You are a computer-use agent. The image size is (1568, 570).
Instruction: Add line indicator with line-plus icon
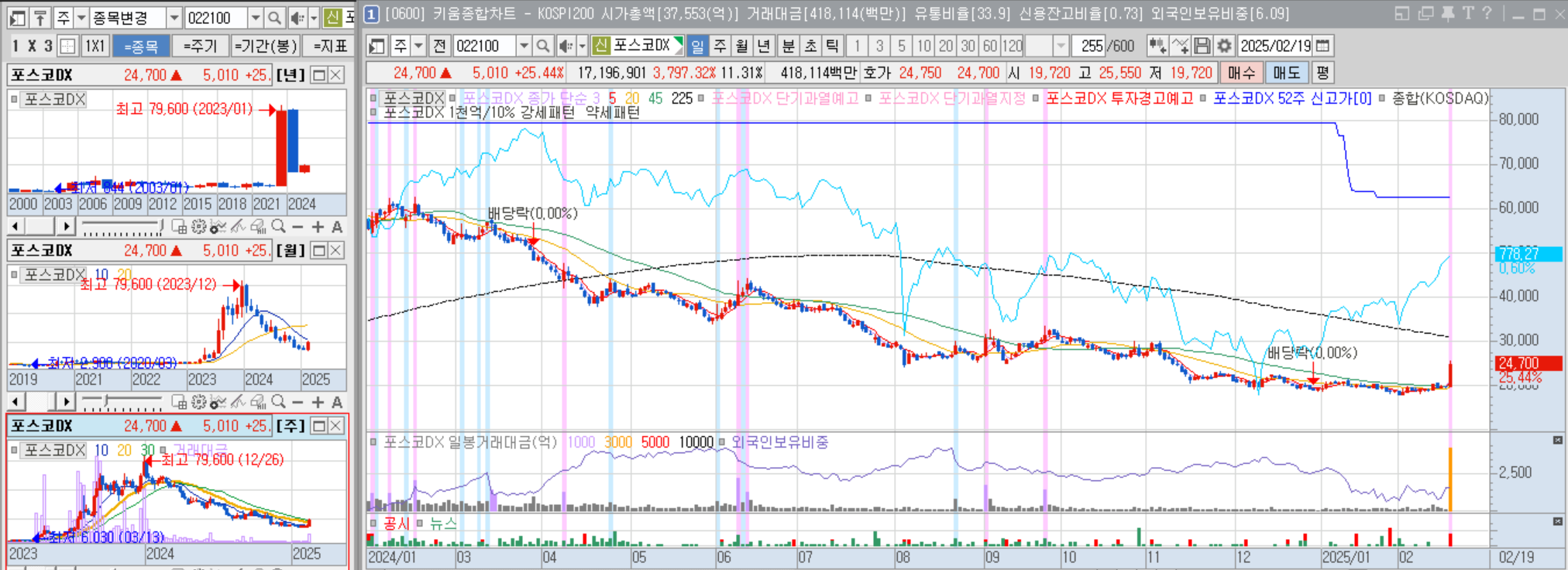tap(1180, 46)
